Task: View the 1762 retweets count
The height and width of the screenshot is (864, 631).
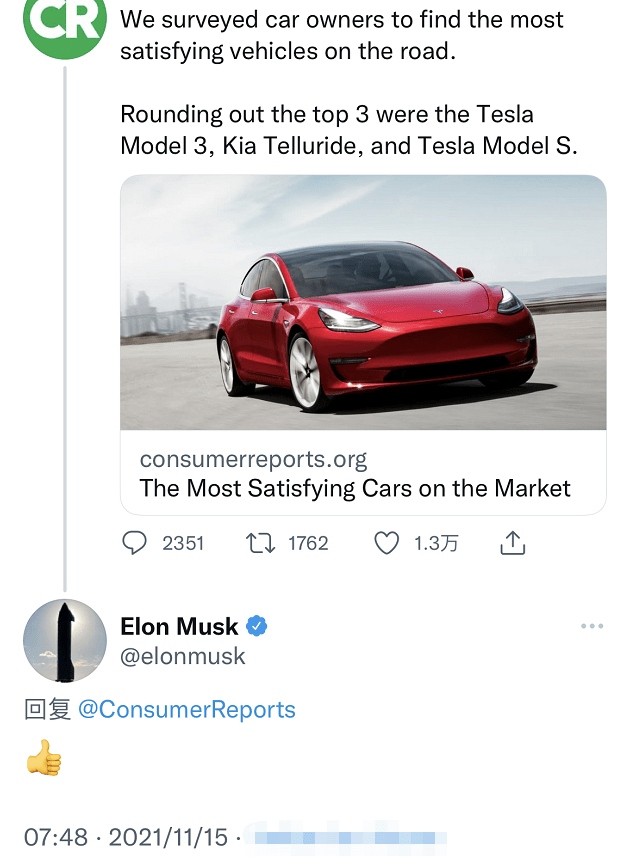Action: coord(308,543)
